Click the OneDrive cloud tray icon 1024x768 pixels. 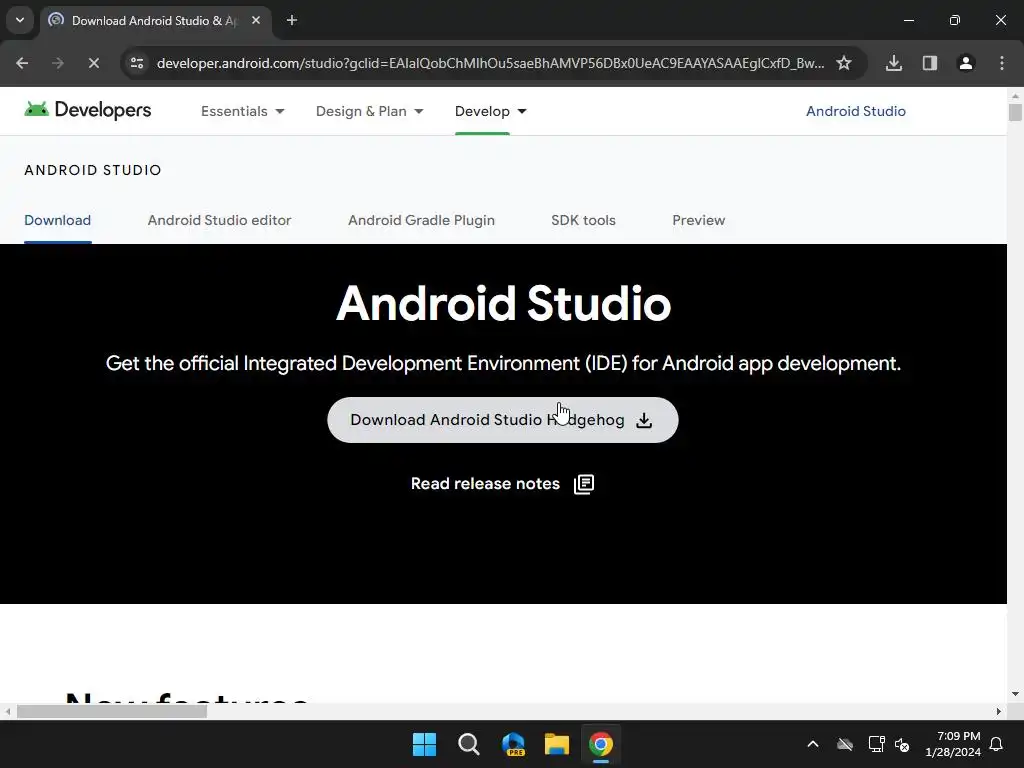point(845,744)
